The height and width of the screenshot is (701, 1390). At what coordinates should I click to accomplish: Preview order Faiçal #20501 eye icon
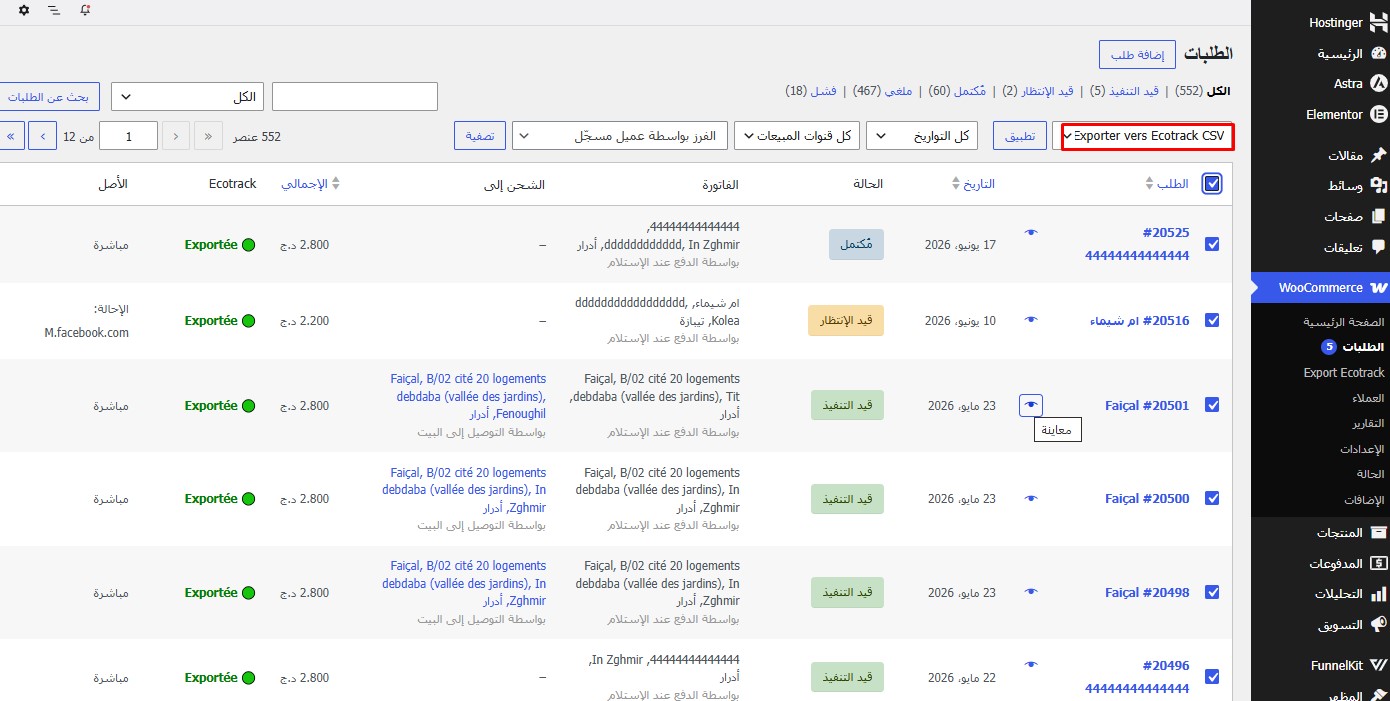1031,405
